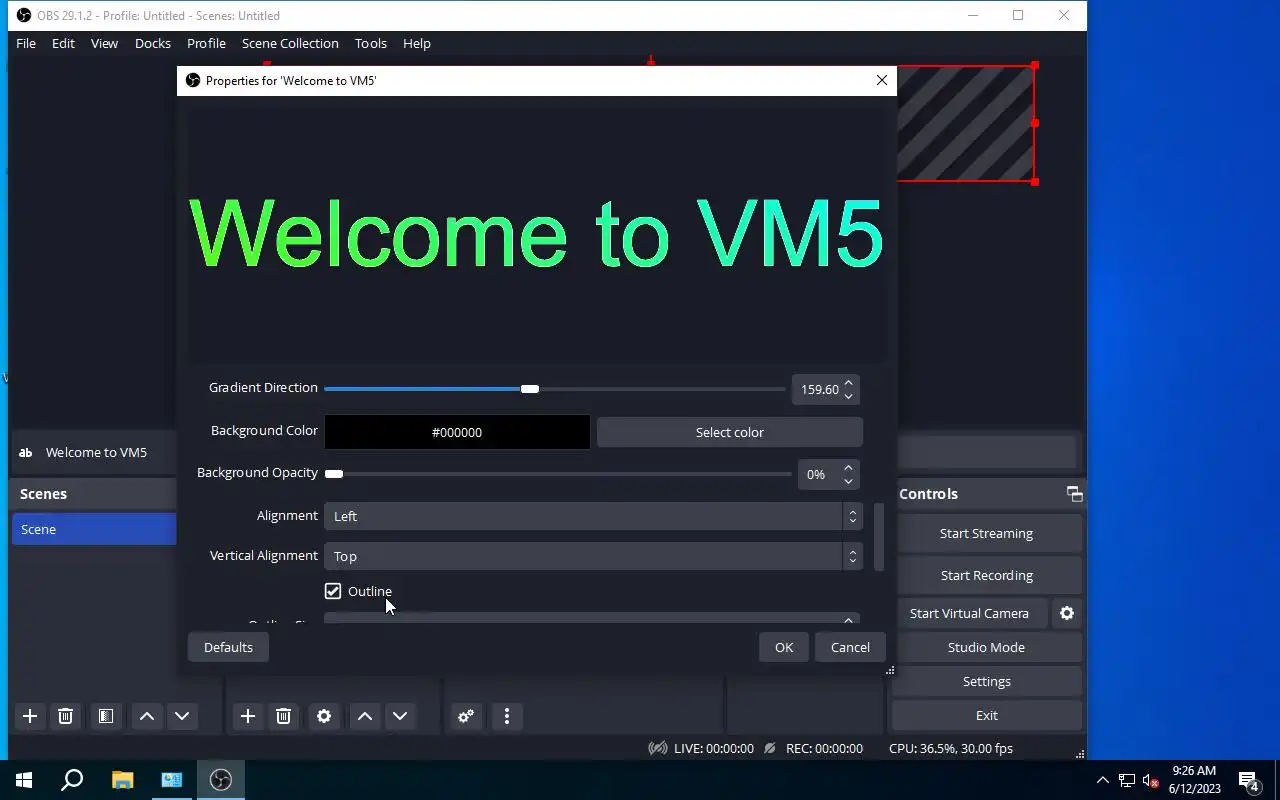Image resolution: width=1280 pixels, height=800 pixels.
Task: Click the Background Opacity 0% value field
Action: (818, 475)
